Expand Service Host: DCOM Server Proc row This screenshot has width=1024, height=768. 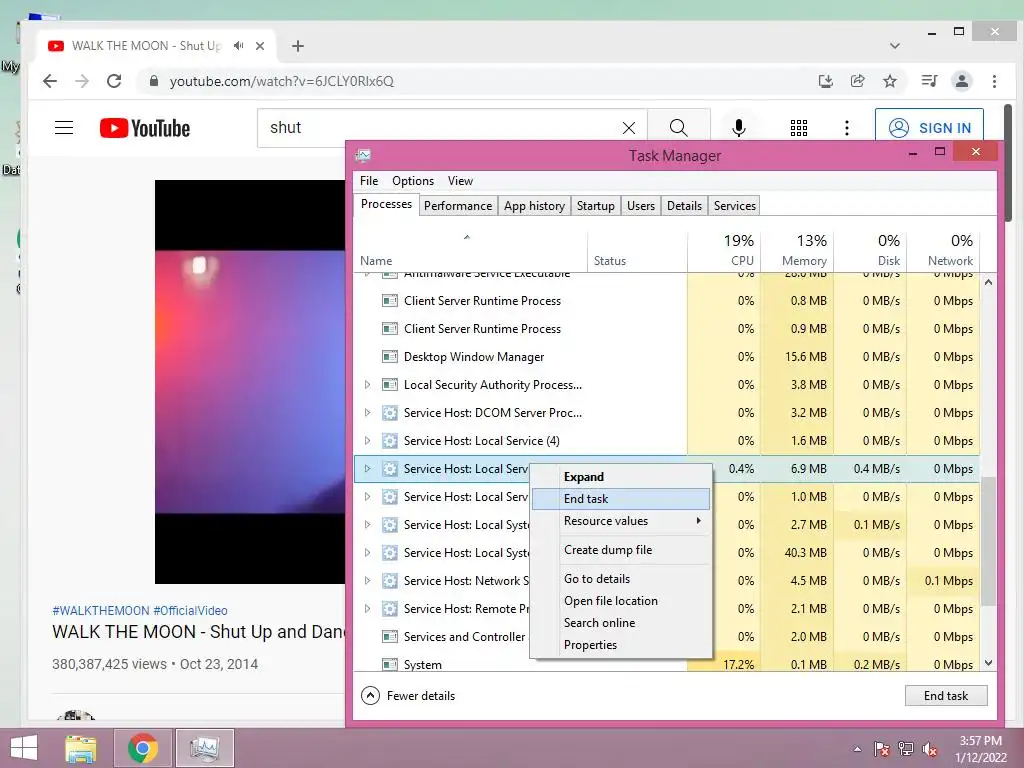point(367,413)
